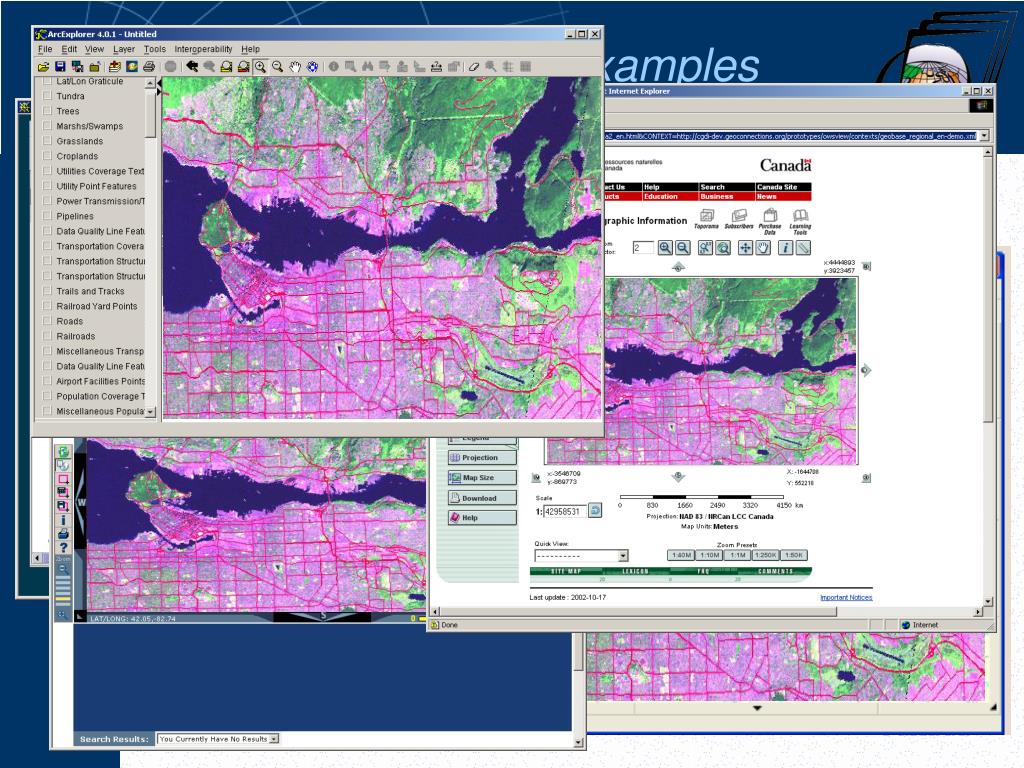Image resolution: width=1024 pixels, height=768 pixels.
Task: Check the Railroads layer checkbox
Action: coord(46,337)
